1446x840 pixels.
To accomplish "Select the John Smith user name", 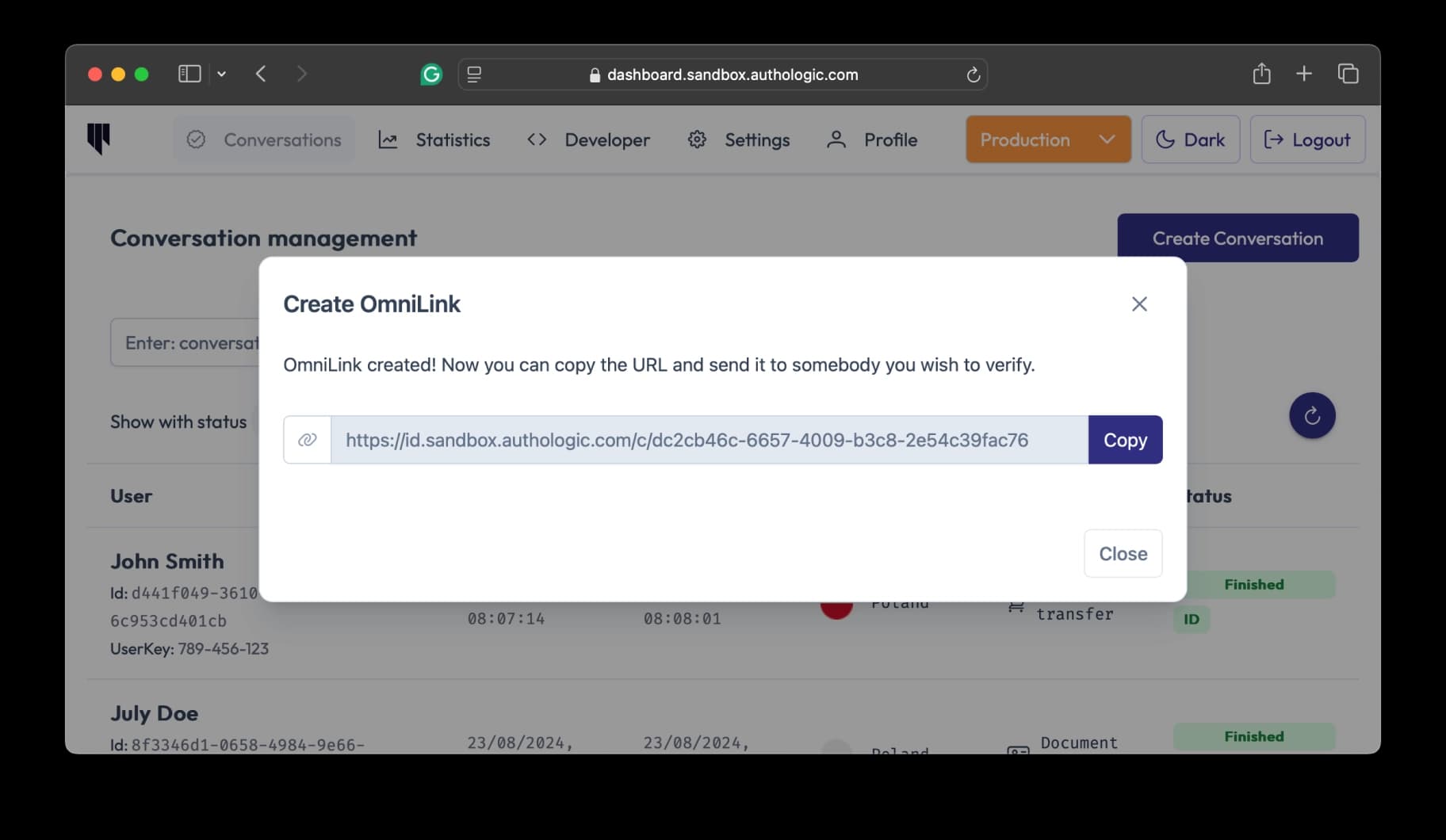I will tap(167, 561).
